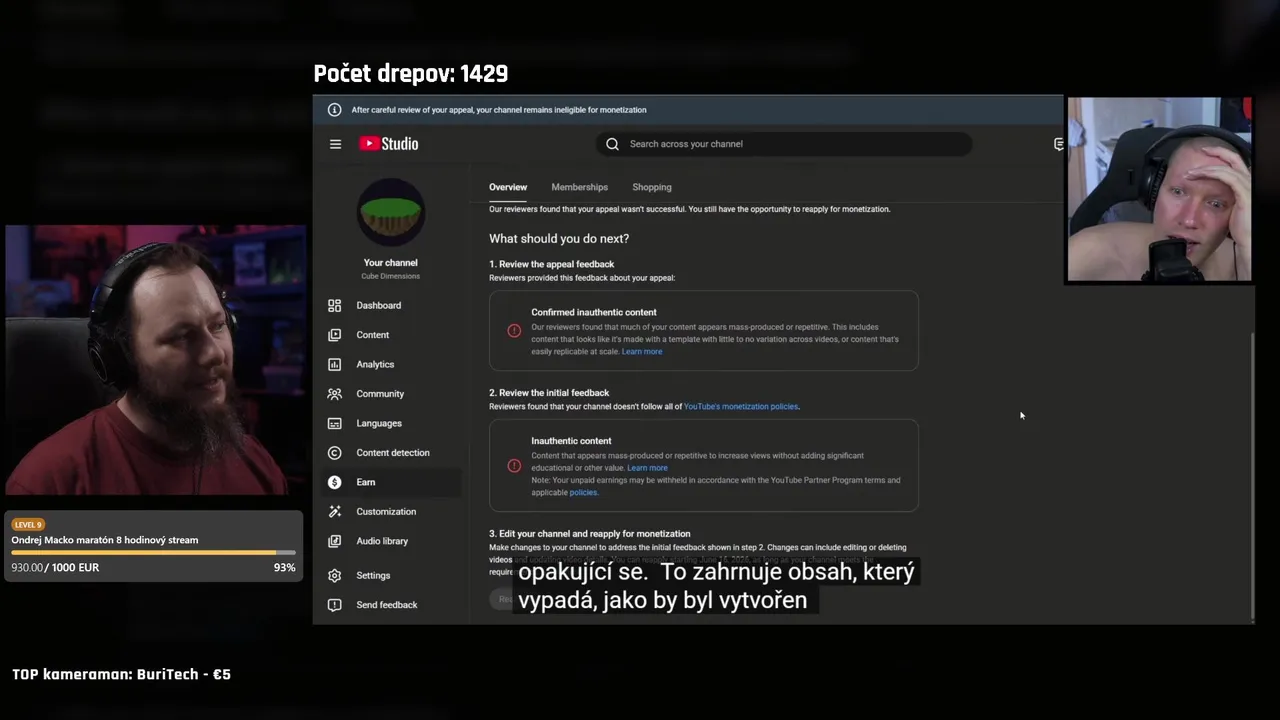This screenshot has height=720, width=1280.
Task: Click the info icon in the appeal banner
Action: tap(334, 110)
